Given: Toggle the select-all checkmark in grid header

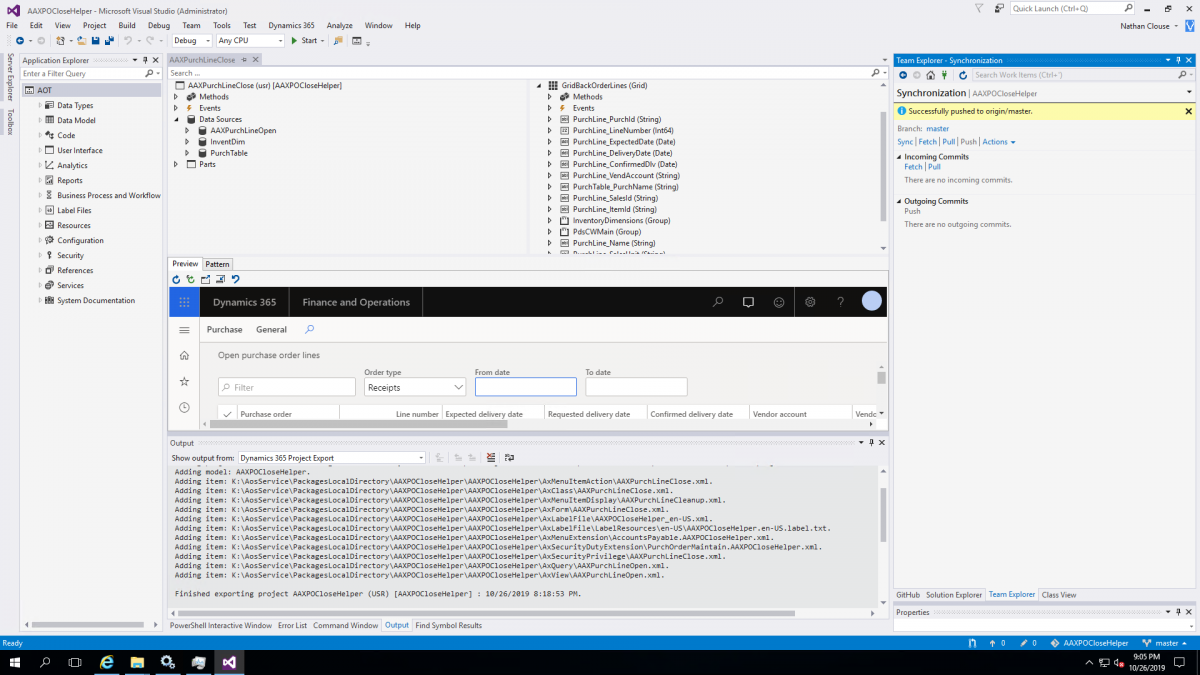Looking at the screenshot, I should [x=228, y=414].
